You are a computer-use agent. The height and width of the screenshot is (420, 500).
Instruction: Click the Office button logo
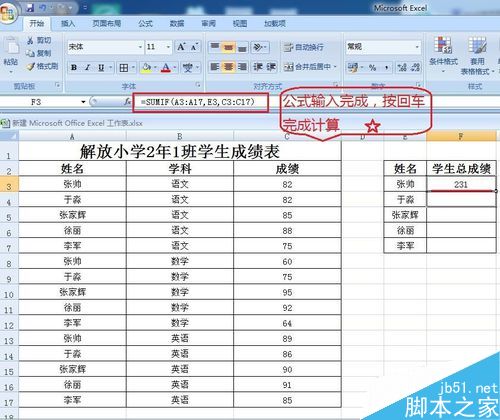(x=8, y=13)
